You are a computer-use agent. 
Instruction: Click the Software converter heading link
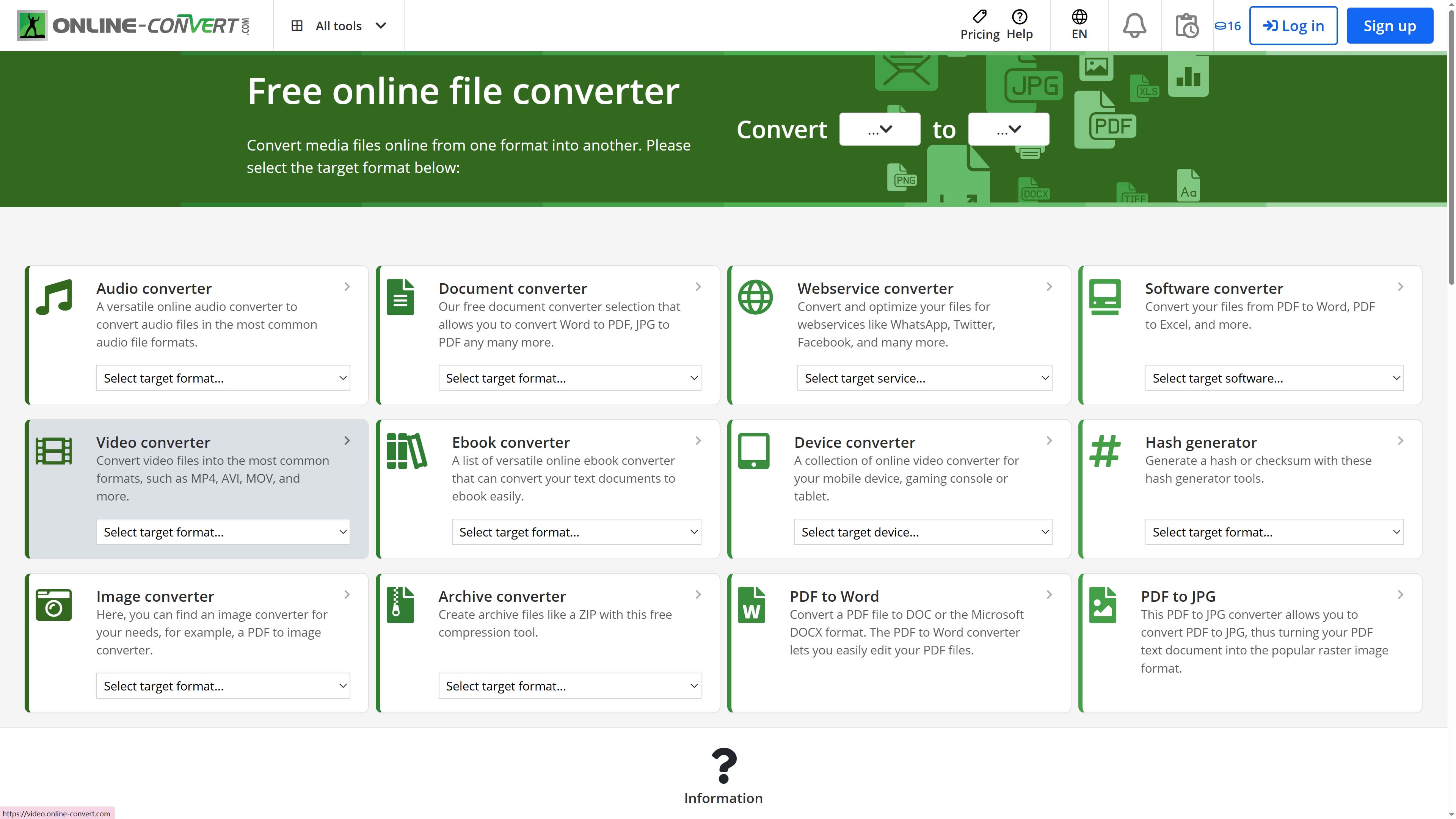(x=1213, y=288)
